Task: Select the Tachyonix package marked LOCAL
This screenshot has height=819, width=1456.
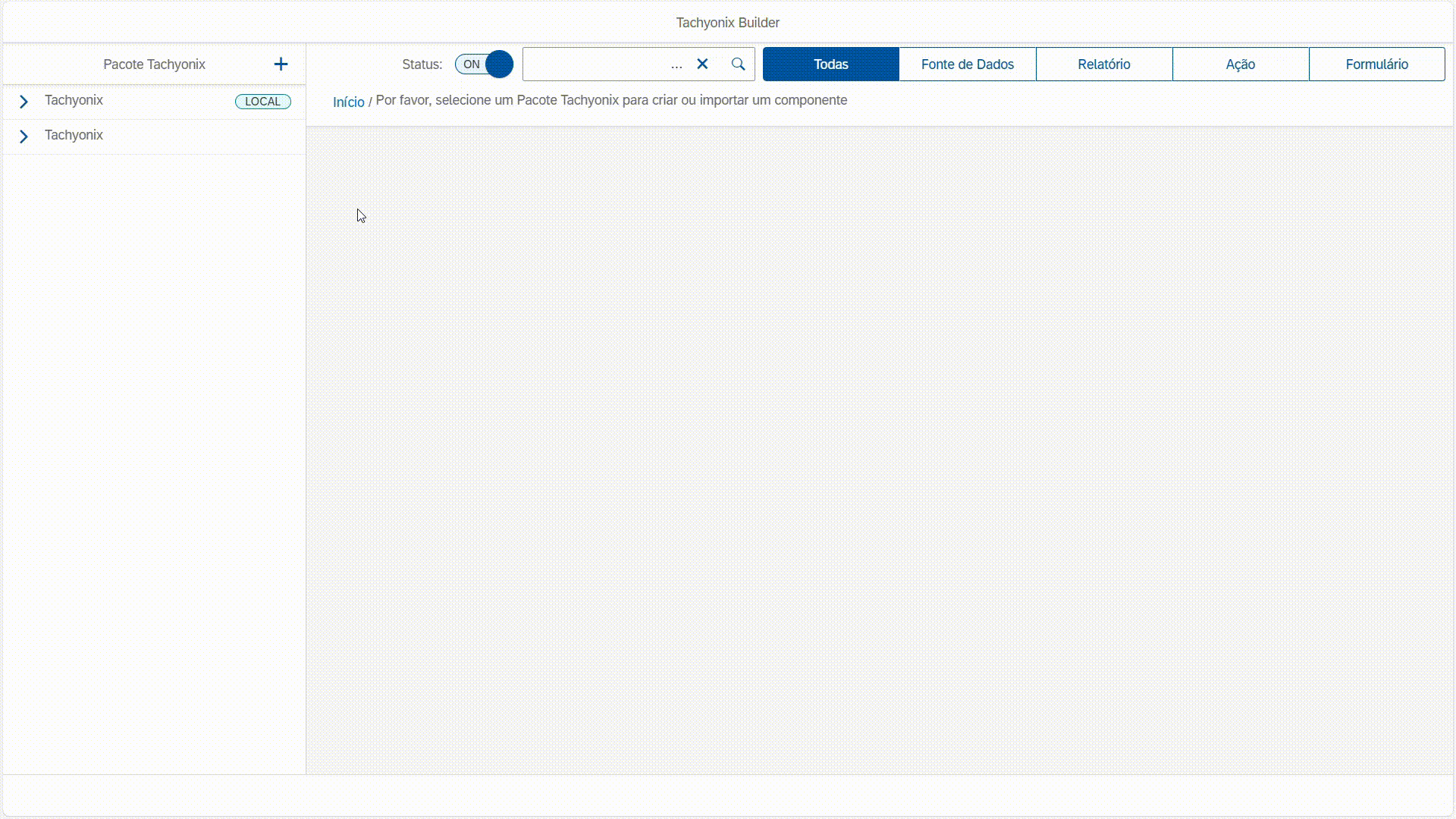Action: (74, 101)
